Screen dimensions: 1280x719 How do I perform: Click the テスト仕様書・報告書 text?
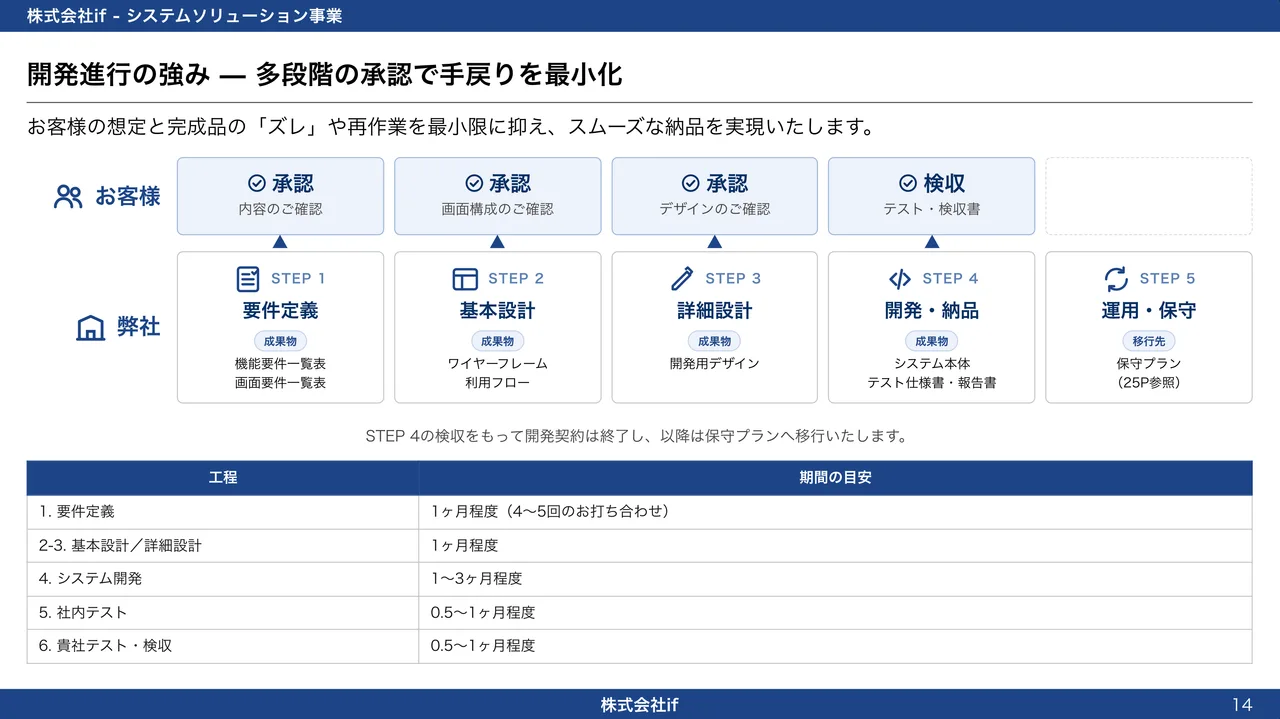click(x=932, y=383)
